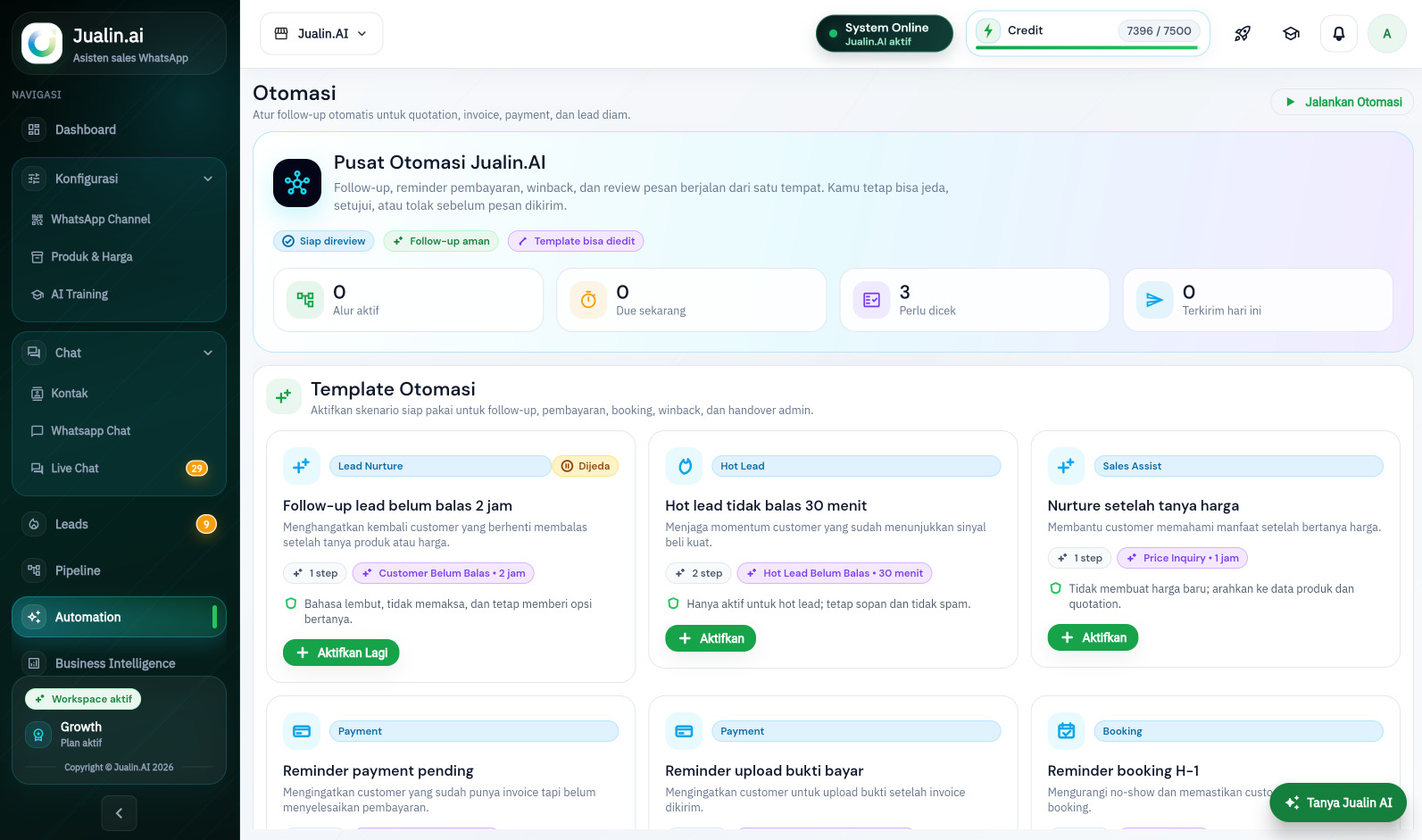Screen dimensions: 1422x840
Task: Collapse the sidebar with arrow button
Action: pyautogui.click(x=119, y=813)
